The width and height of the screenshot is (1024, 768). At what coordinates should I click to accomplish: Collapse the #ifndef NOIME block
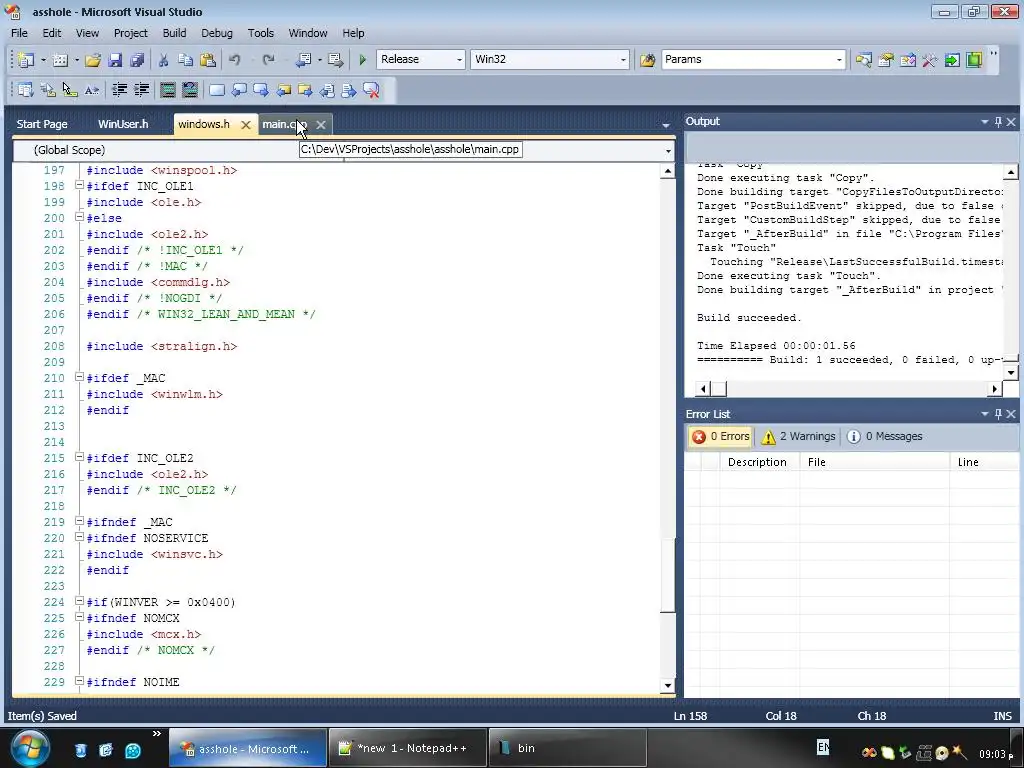click(79, 681)
